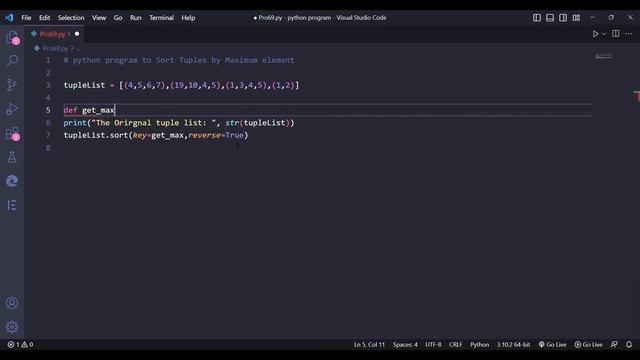
Task: Open Run and Debug view
Action: (x=12, y=109)
